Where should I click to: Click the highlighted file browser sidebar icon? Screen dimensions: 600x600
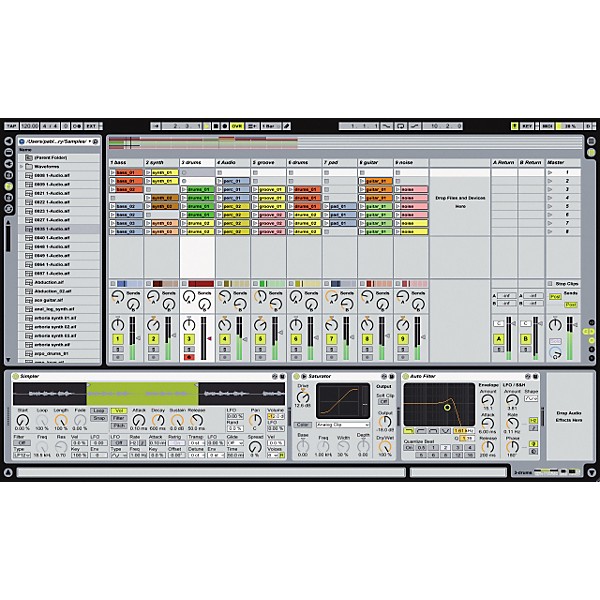8,186
